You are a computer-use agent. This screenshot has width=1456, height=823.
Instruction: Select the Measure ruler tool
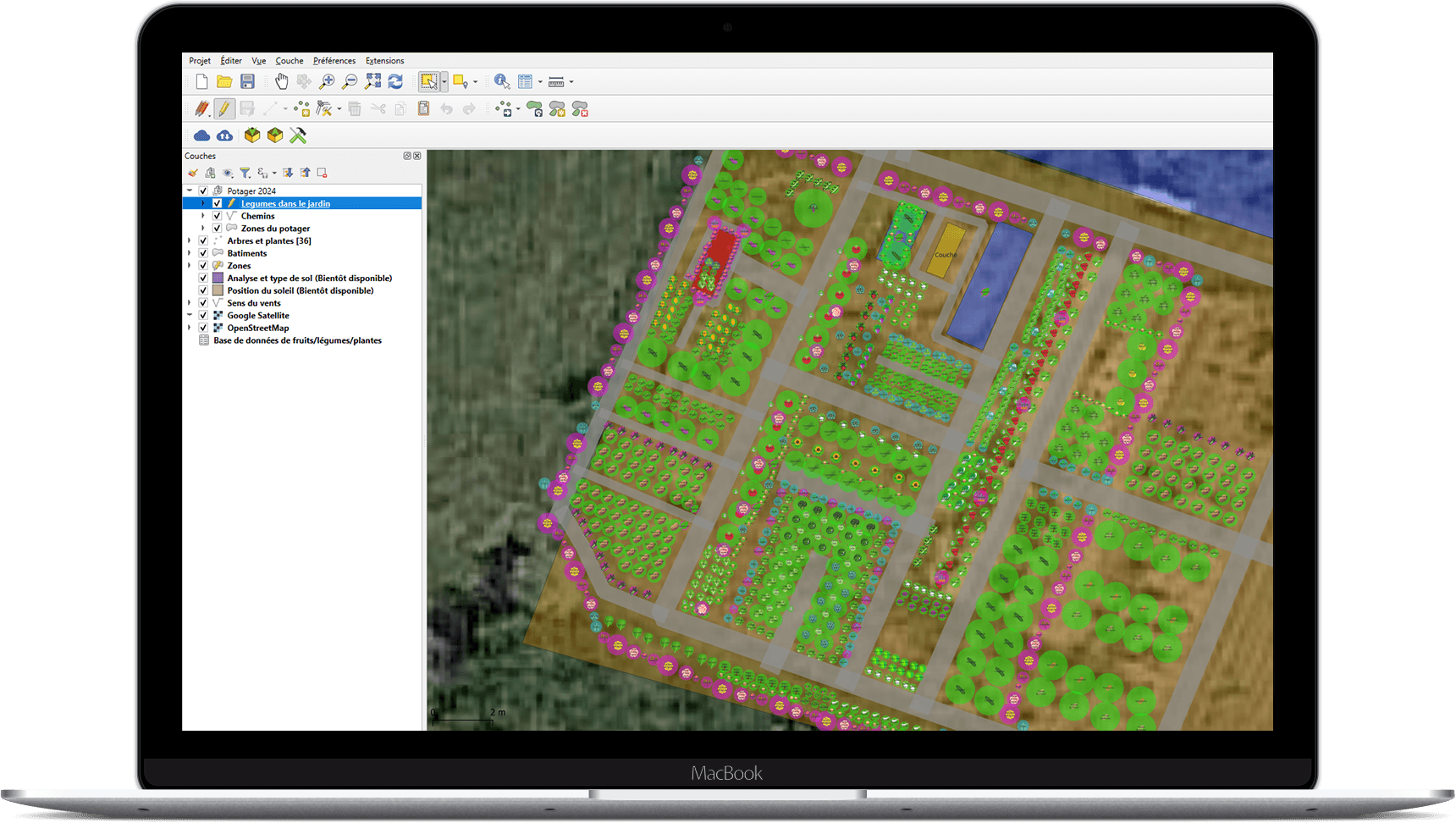[556, 82]
